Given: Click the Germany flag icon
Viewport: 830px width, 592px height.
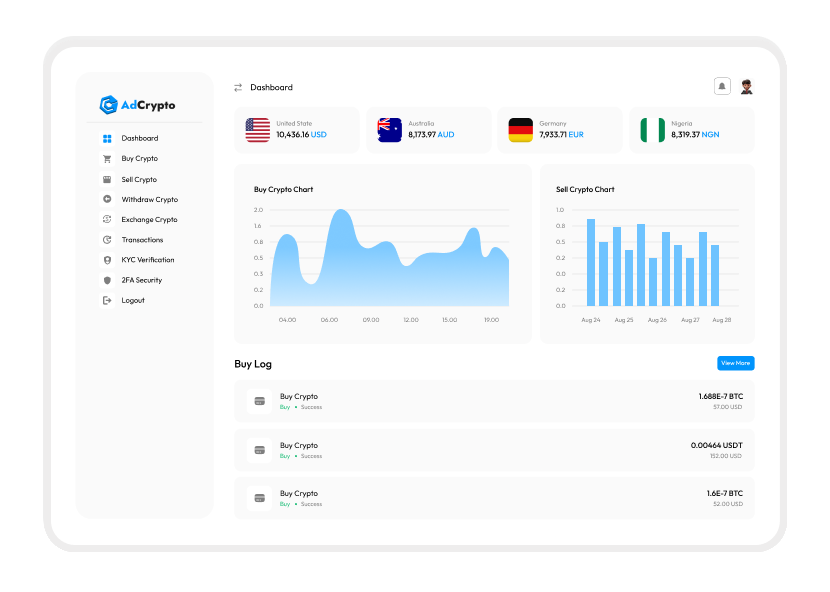Looking at the screenshot, I should click(521, 130).
